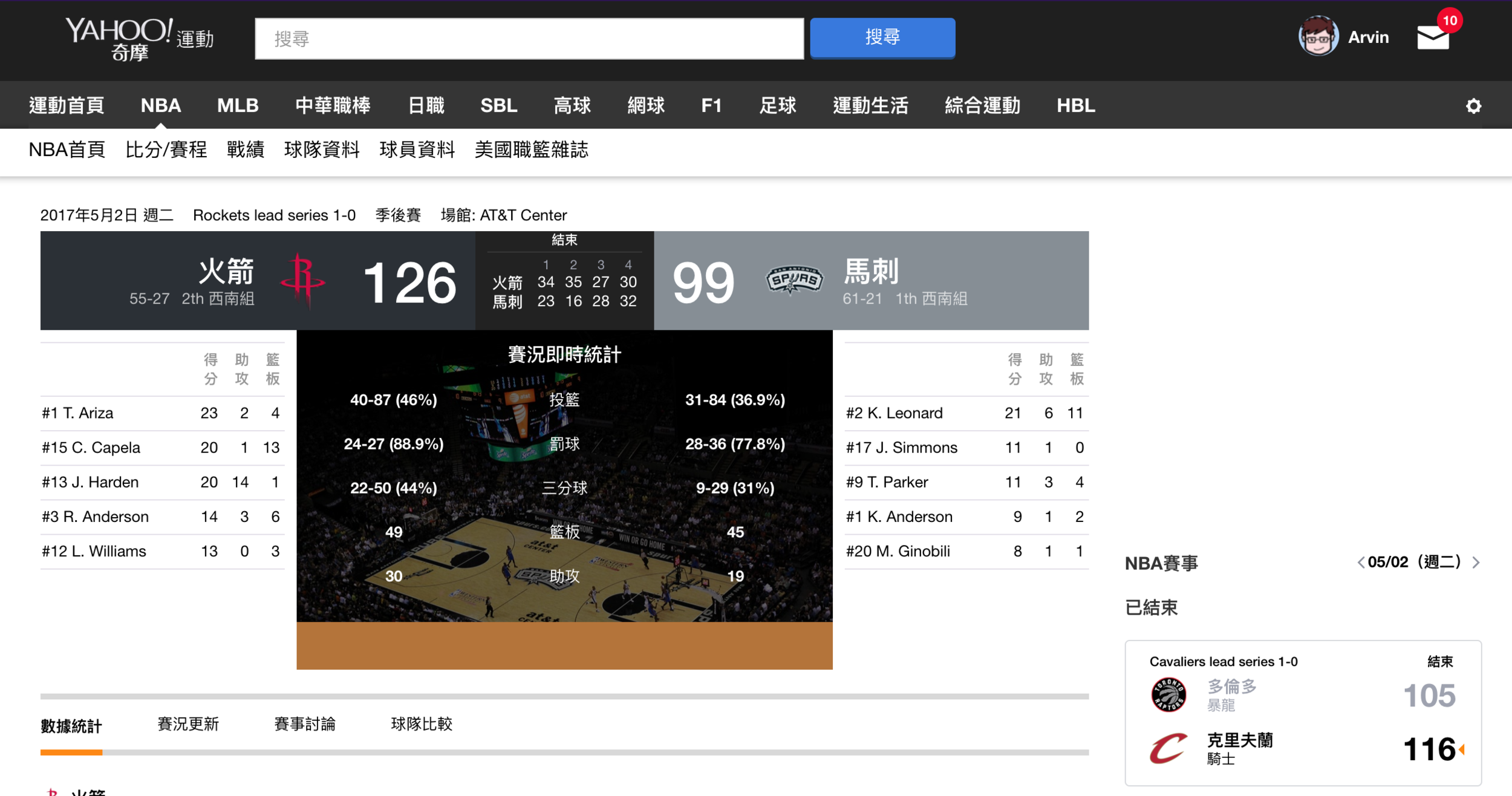Open the Raptors vs Cavaliers game card
Screen dimensions: 1512x796
coord(1303,713)
